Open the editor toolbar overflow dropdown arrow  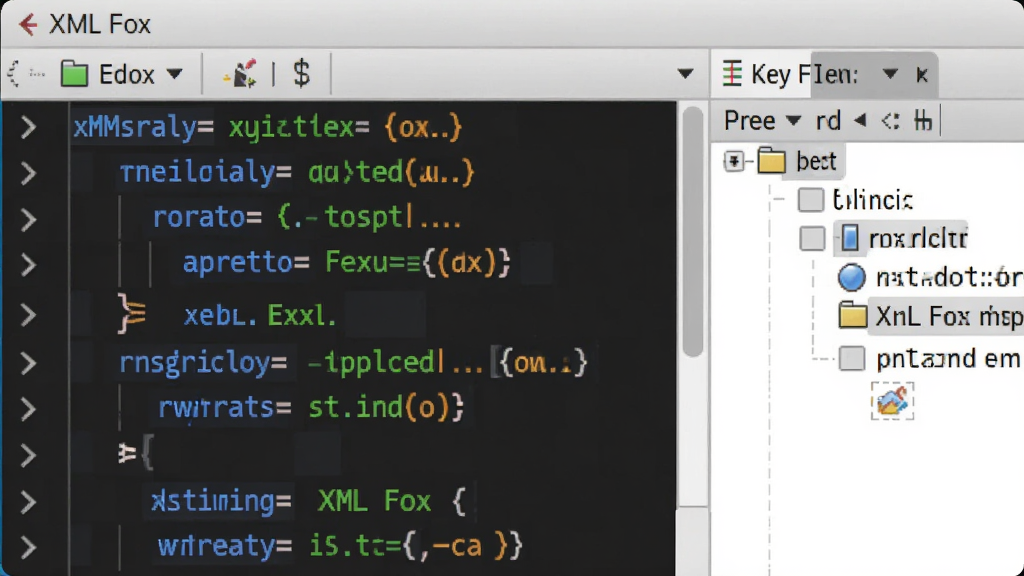(685, 74)
